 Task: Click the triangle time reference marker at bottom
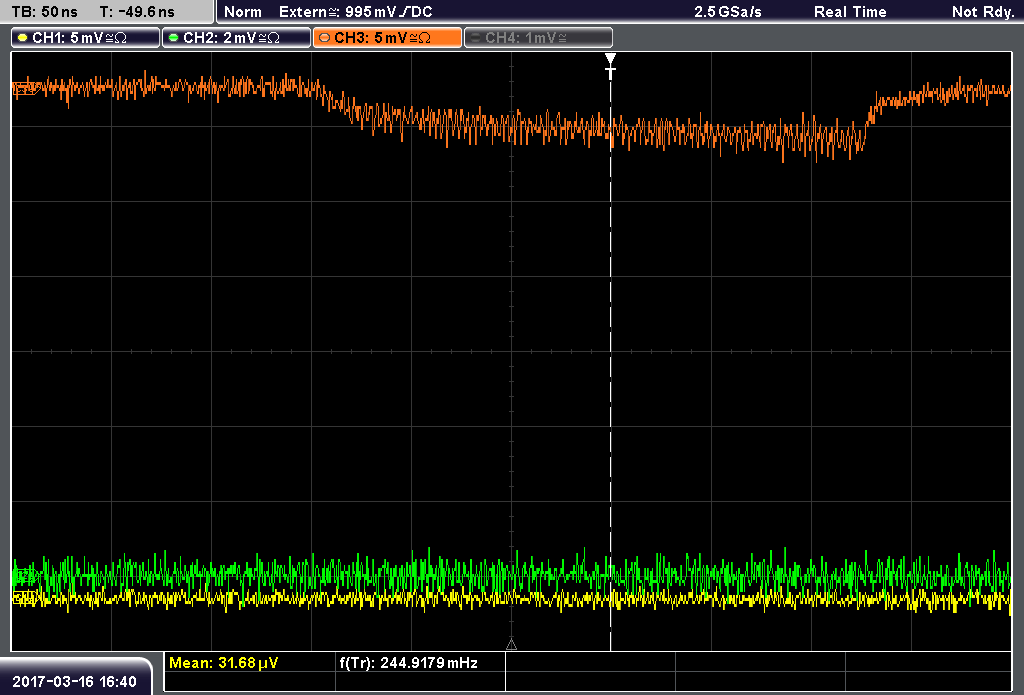click(x=511, y=645)
